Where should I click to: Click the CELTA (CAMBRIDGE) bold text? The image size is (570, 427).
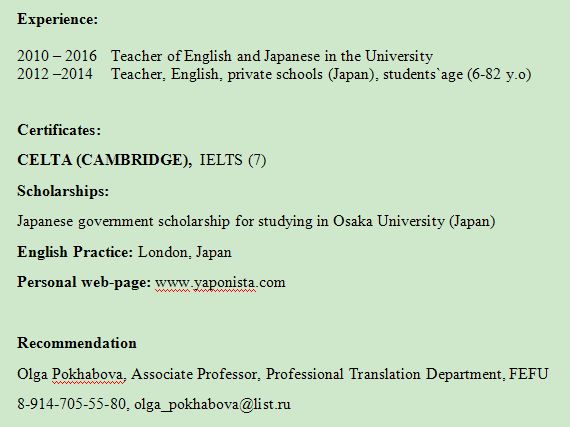[x=104, y=160]
